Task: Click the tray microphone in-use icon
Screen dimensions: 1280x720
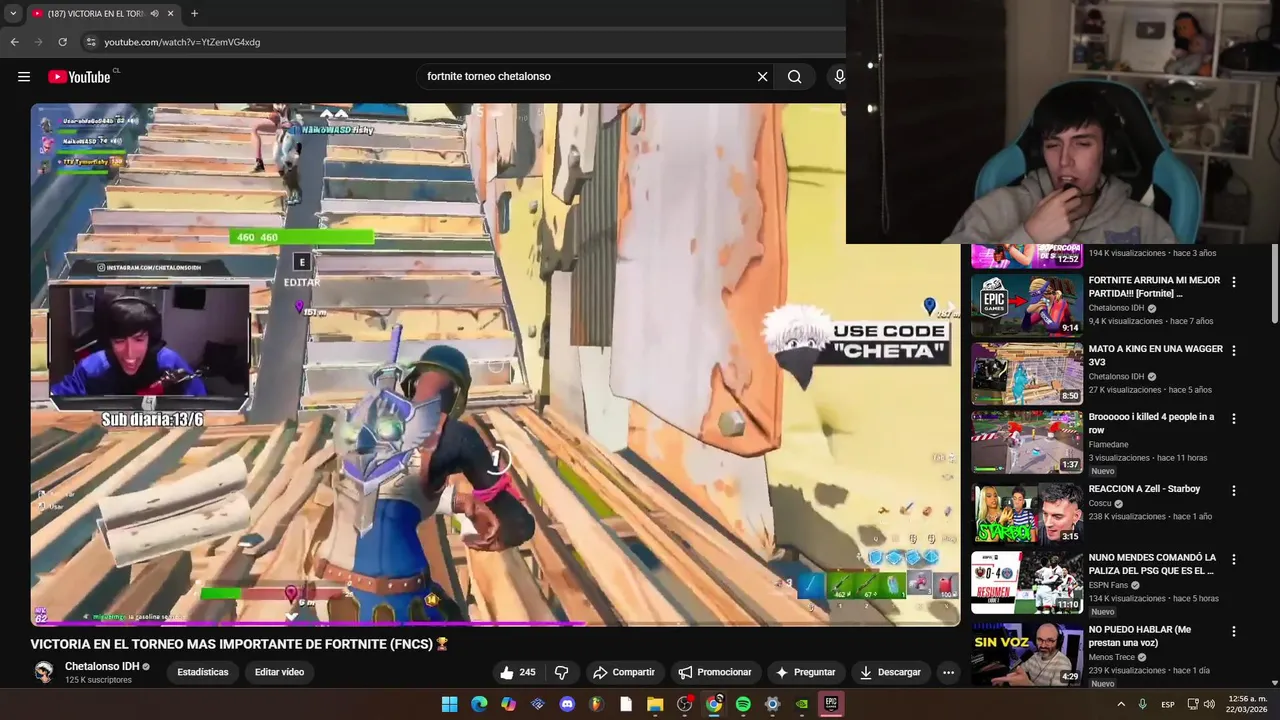Action: (1142, 704)
